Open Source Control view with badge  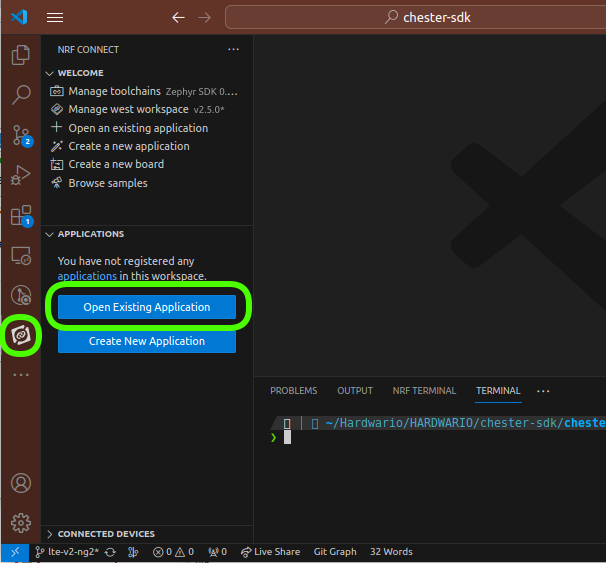20,136
